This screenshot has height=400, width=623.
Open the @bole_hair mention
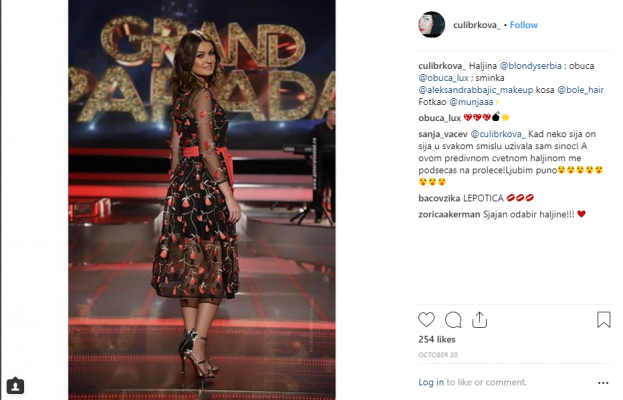pyautogui.click(x=580, y=90)
